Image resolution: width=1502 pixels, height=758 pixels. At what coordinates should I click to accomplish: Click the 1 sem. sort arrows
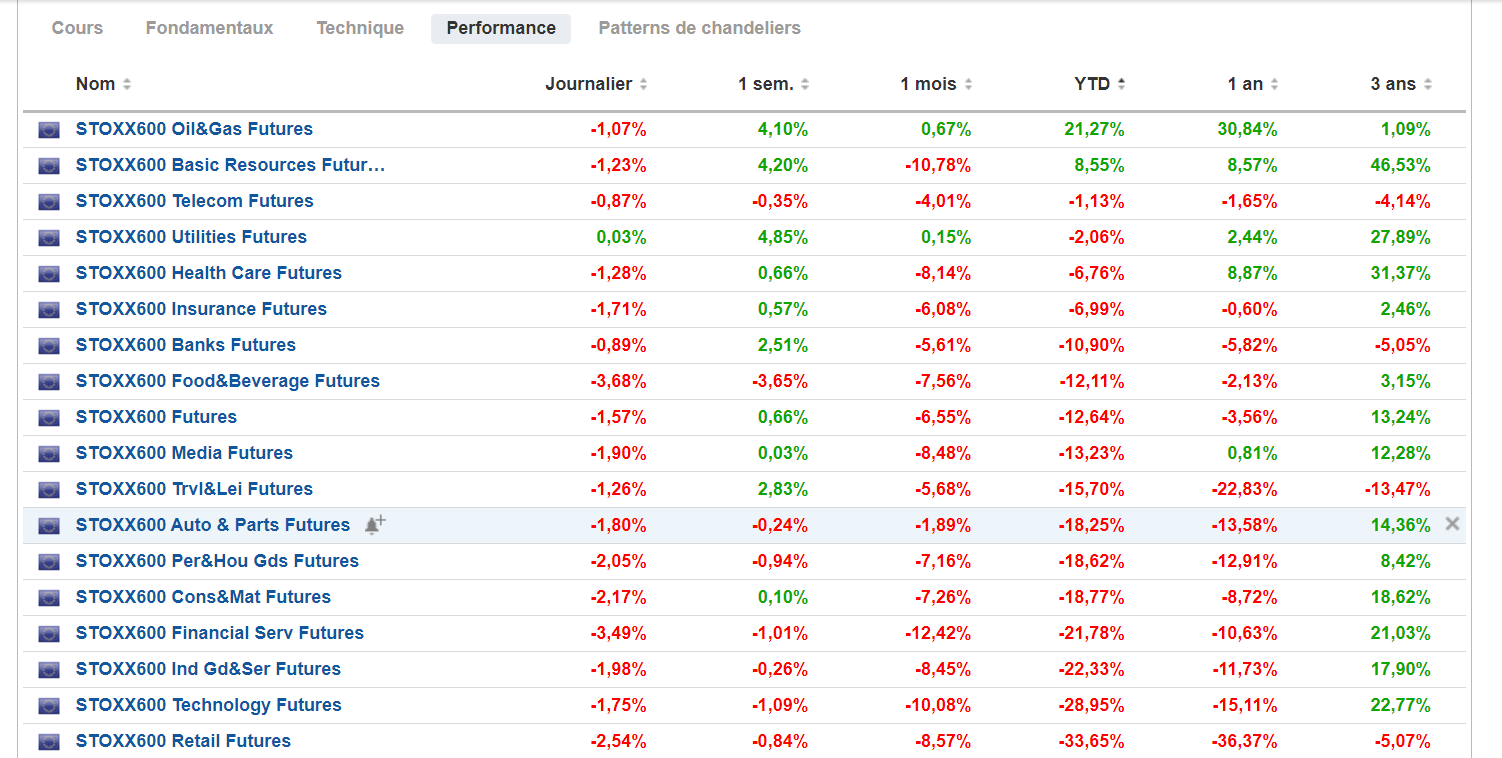(805, 85)
